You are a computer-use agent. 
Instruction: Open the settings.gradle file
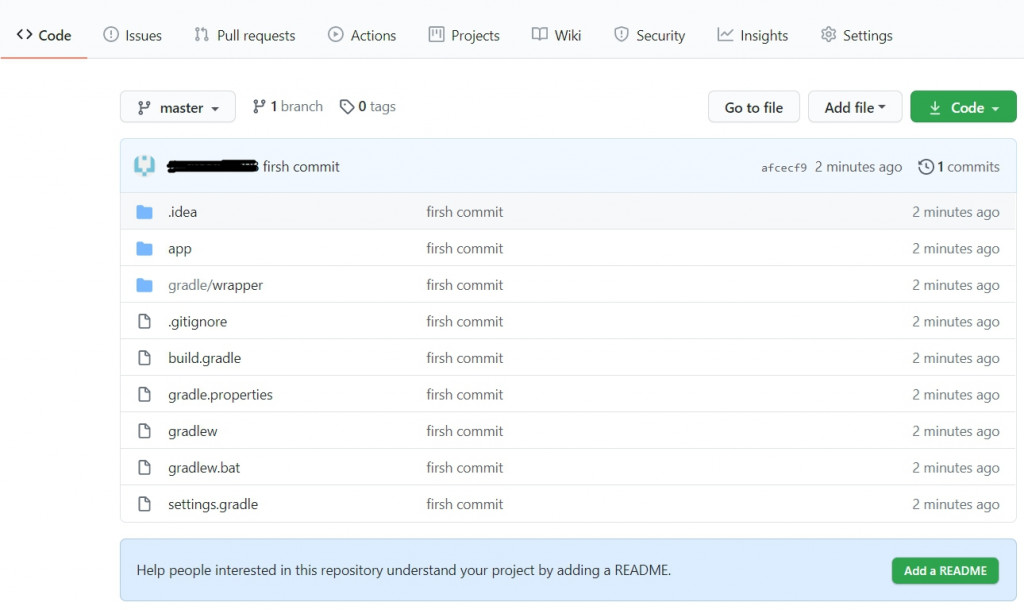(213, 505)
